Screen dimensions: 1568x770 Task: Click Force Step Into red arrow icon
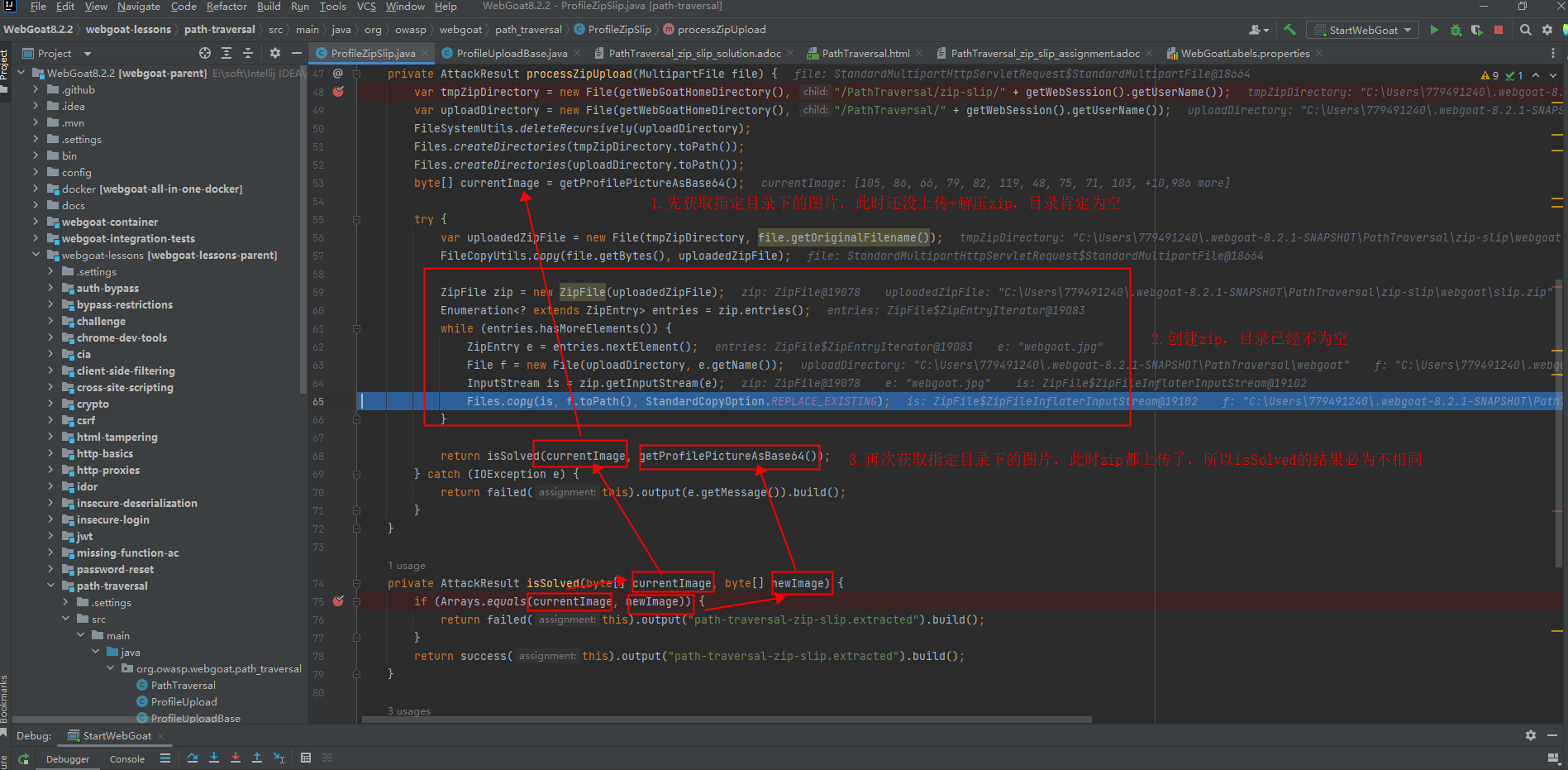click(x=236, y=758)
